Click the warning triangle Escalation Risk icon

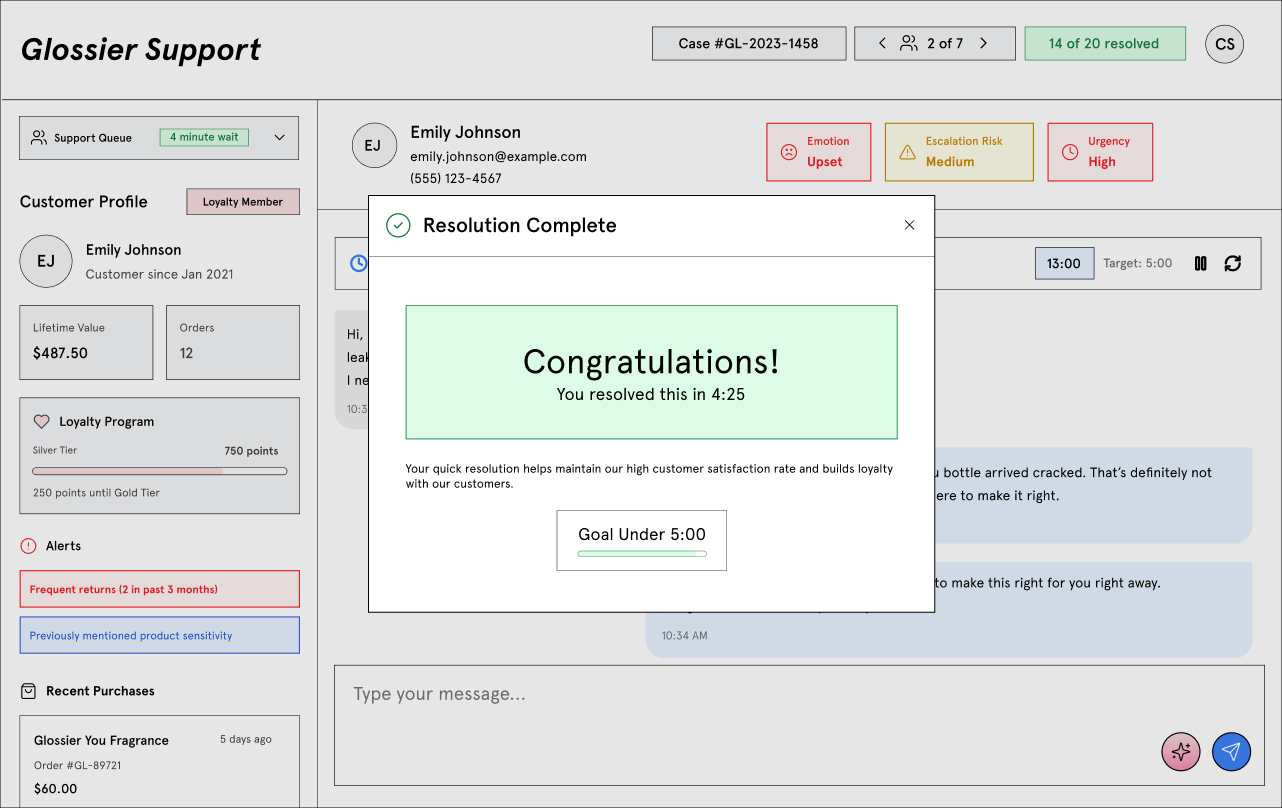907,152
